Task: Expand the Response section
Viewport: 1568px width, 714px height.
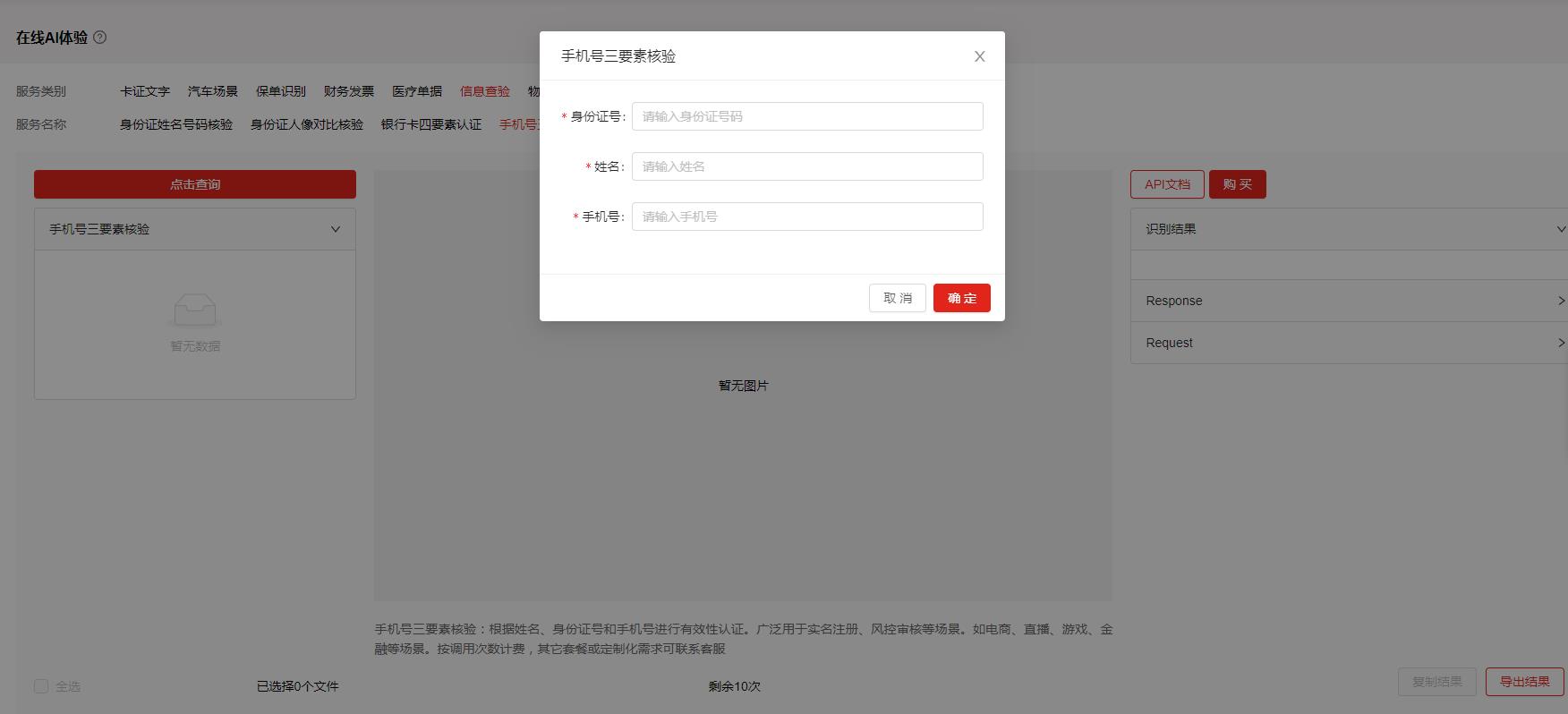Action: pyautogui.click(x=1349, y=301)
